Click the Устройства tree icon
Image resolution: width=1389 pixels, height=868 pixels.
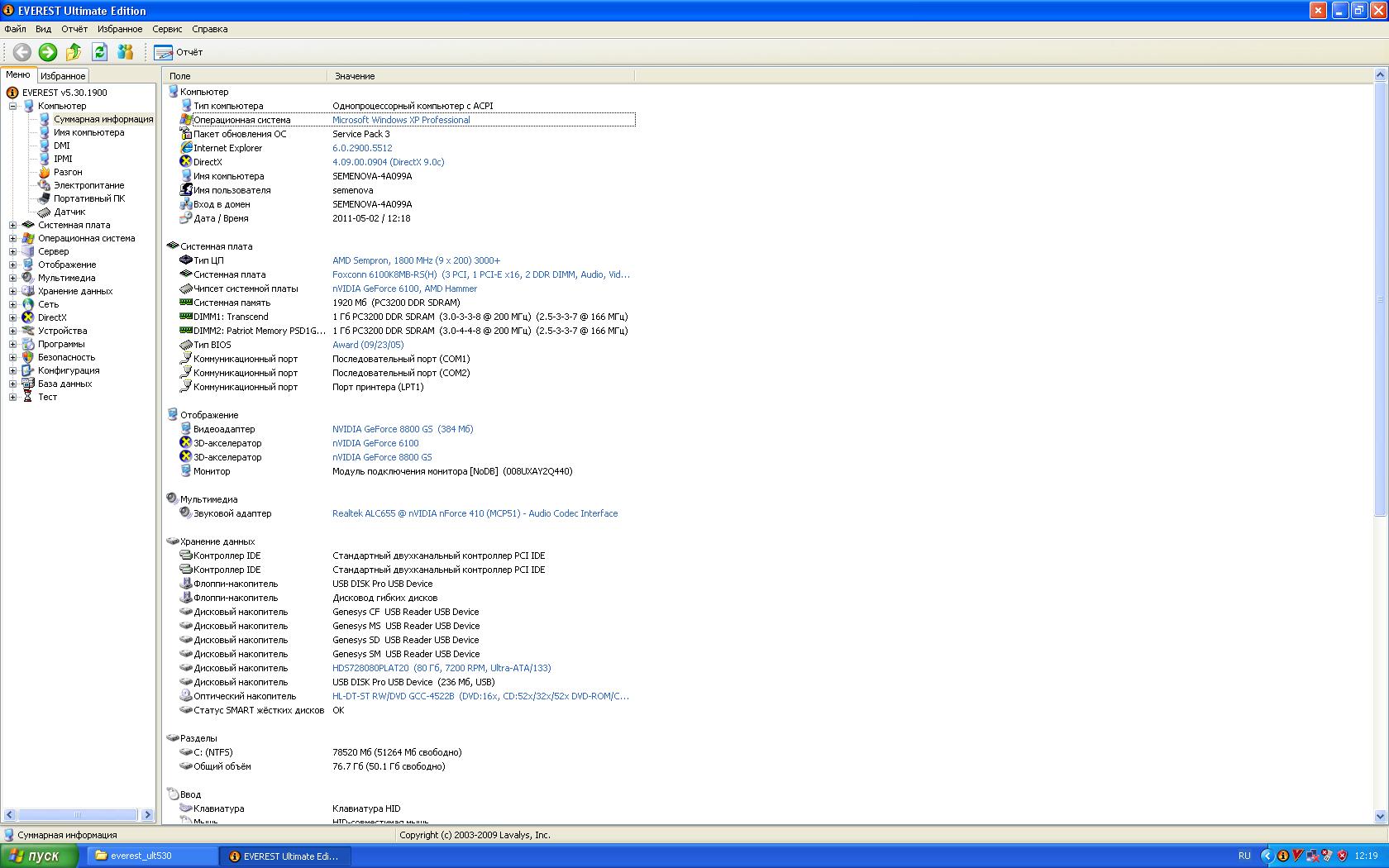click(28, 331)
